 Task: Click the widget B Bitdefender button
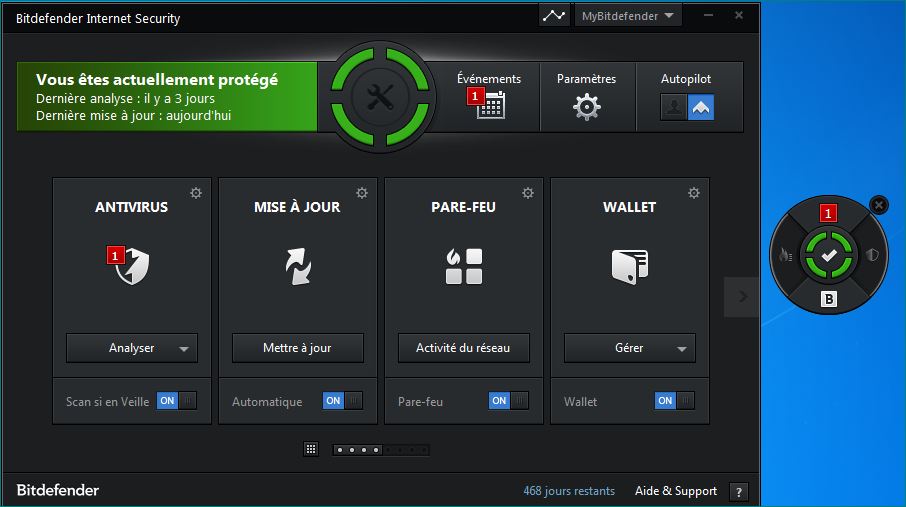click(x=829, y=299)
